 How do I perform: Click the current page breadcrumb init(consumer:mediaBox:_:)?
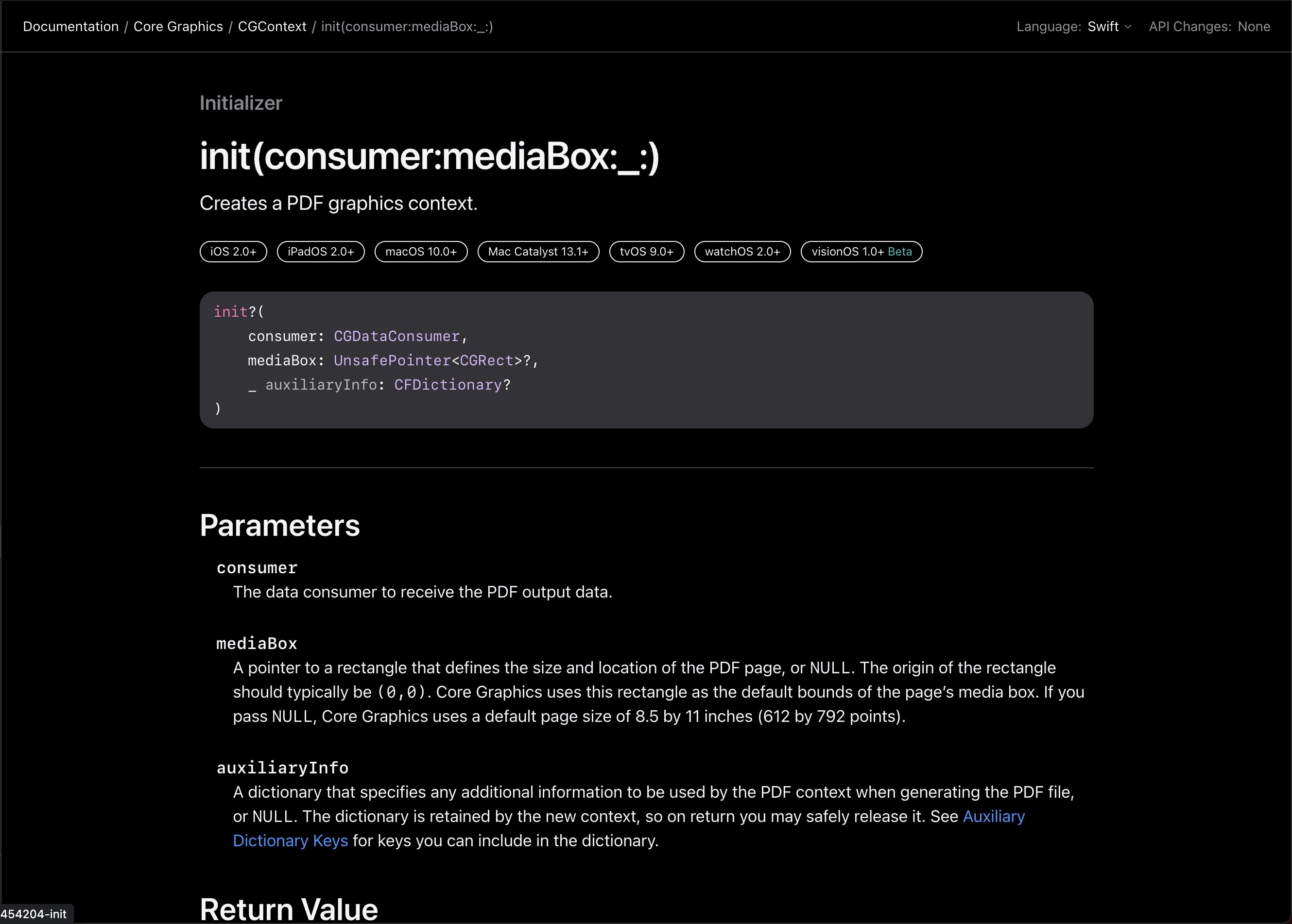407,27
